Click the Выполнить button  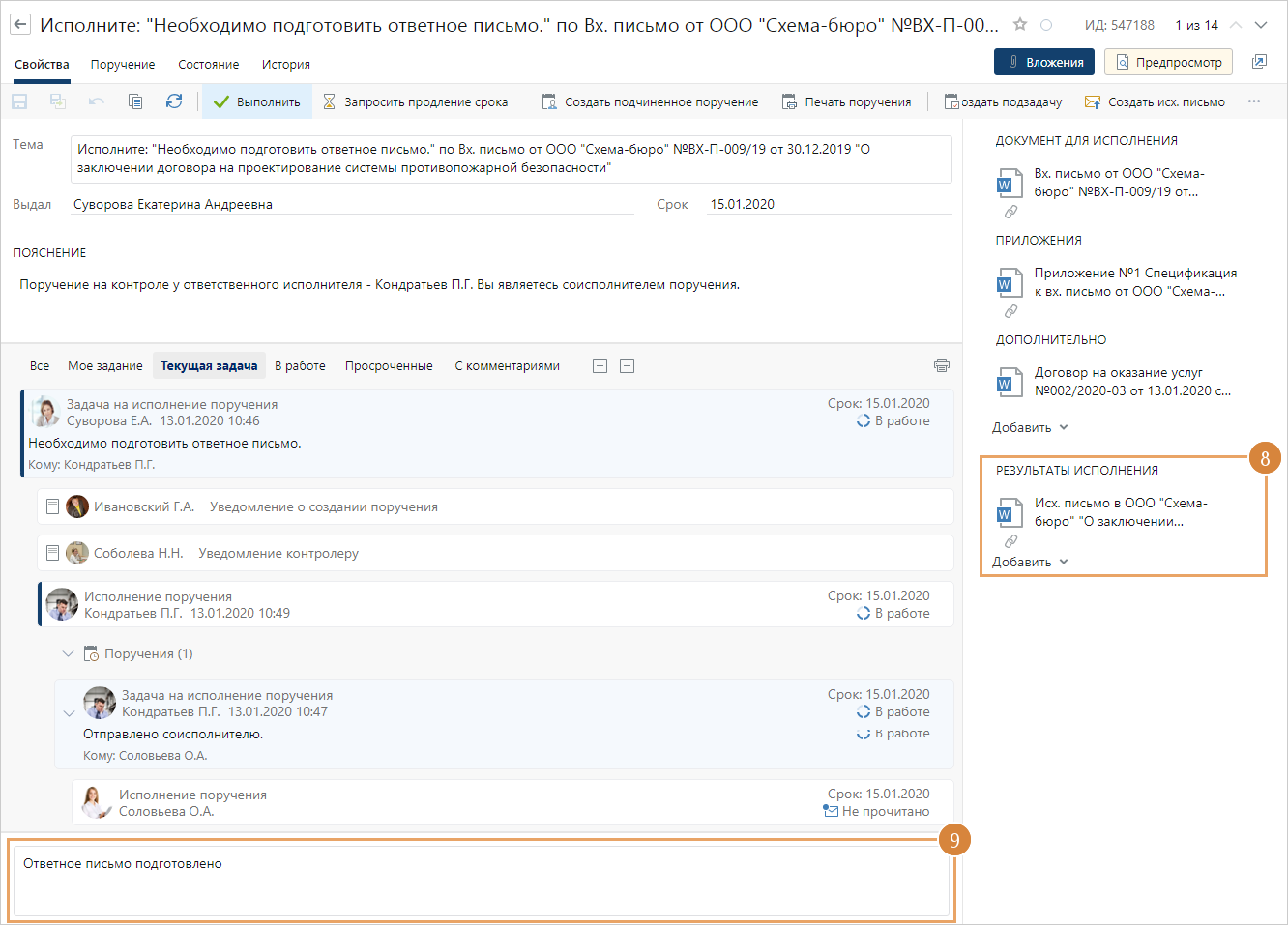click(257, 101)
